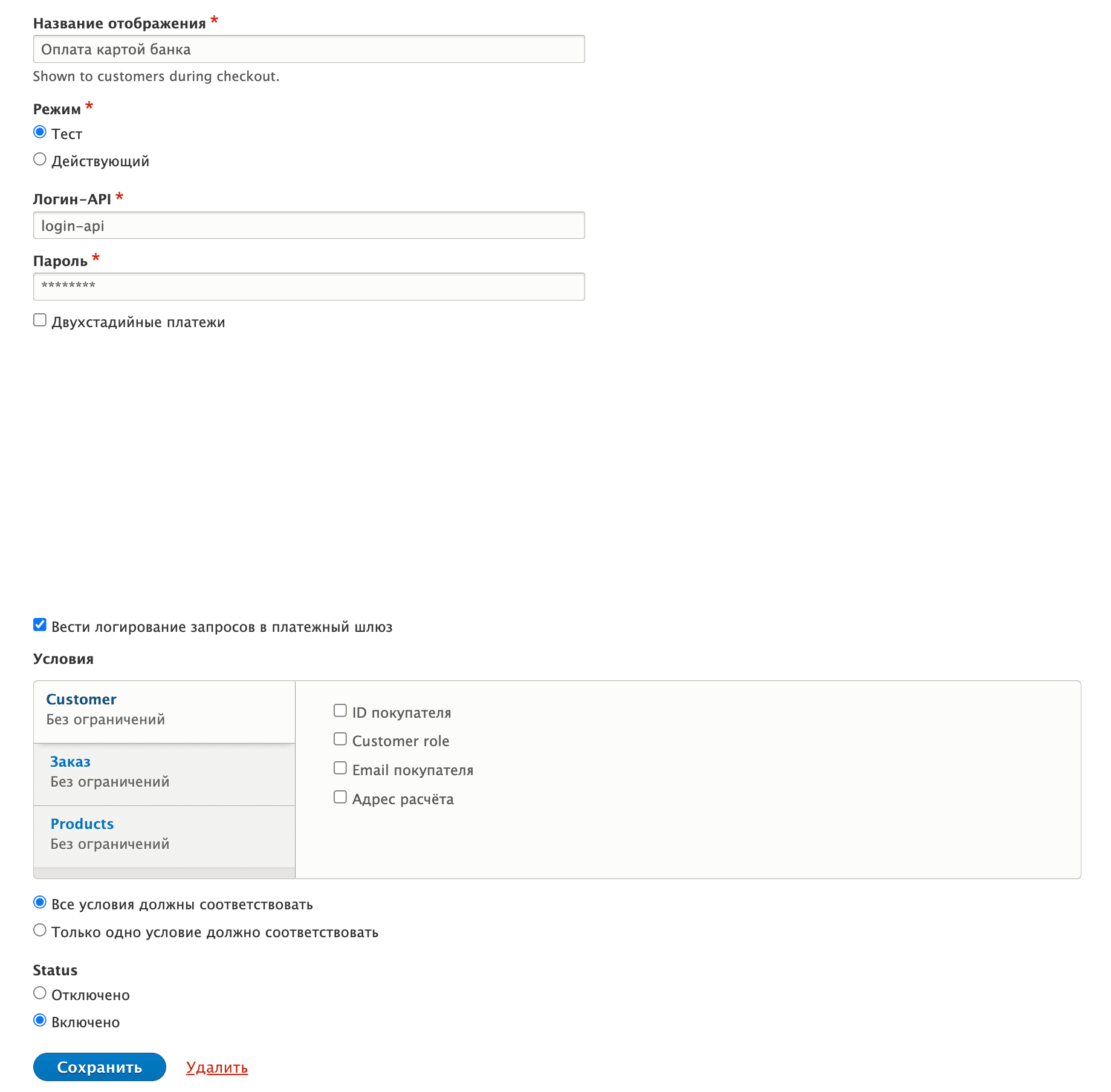Select Все условия должны соответствовать option
The width and height of the screenshot is (1111, 1092).
point(40,903)
